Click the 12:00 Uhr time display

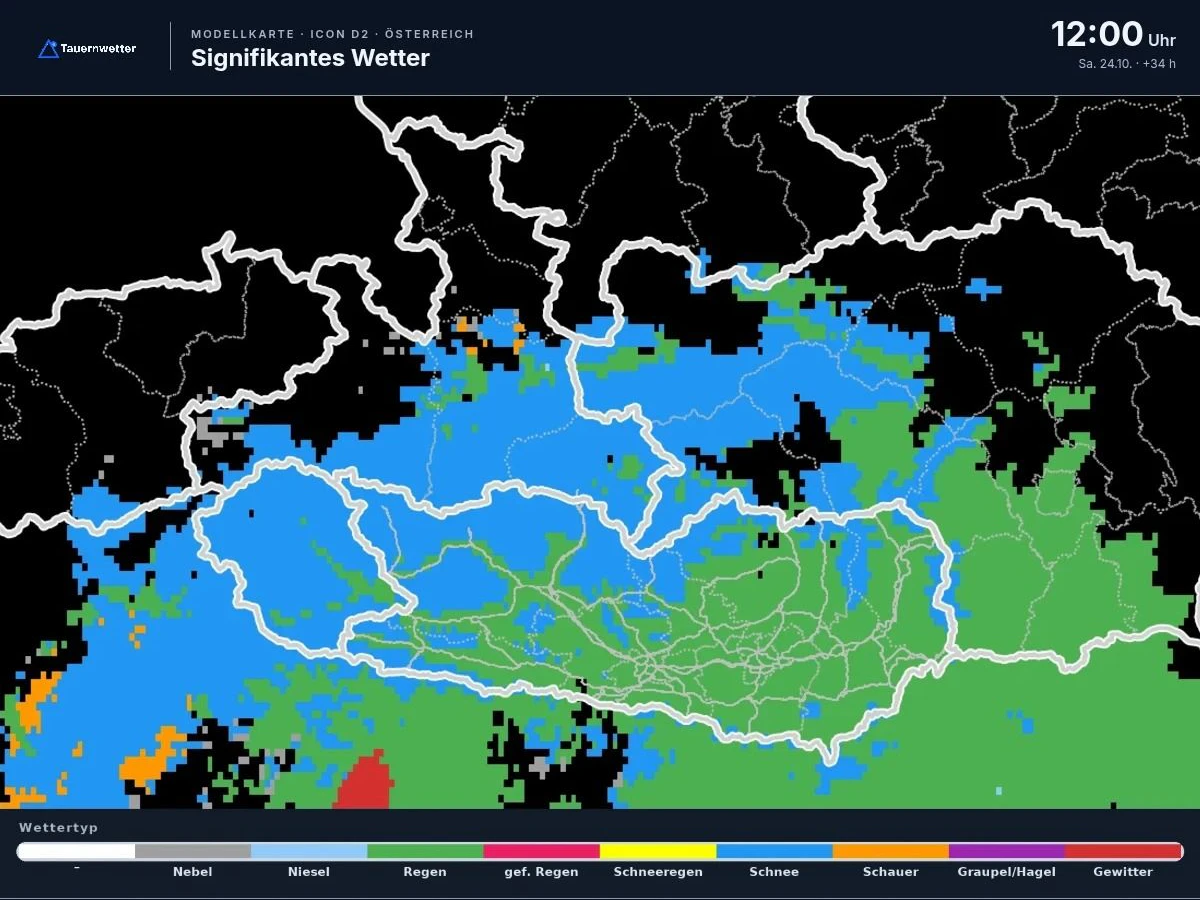(1112, 35)
